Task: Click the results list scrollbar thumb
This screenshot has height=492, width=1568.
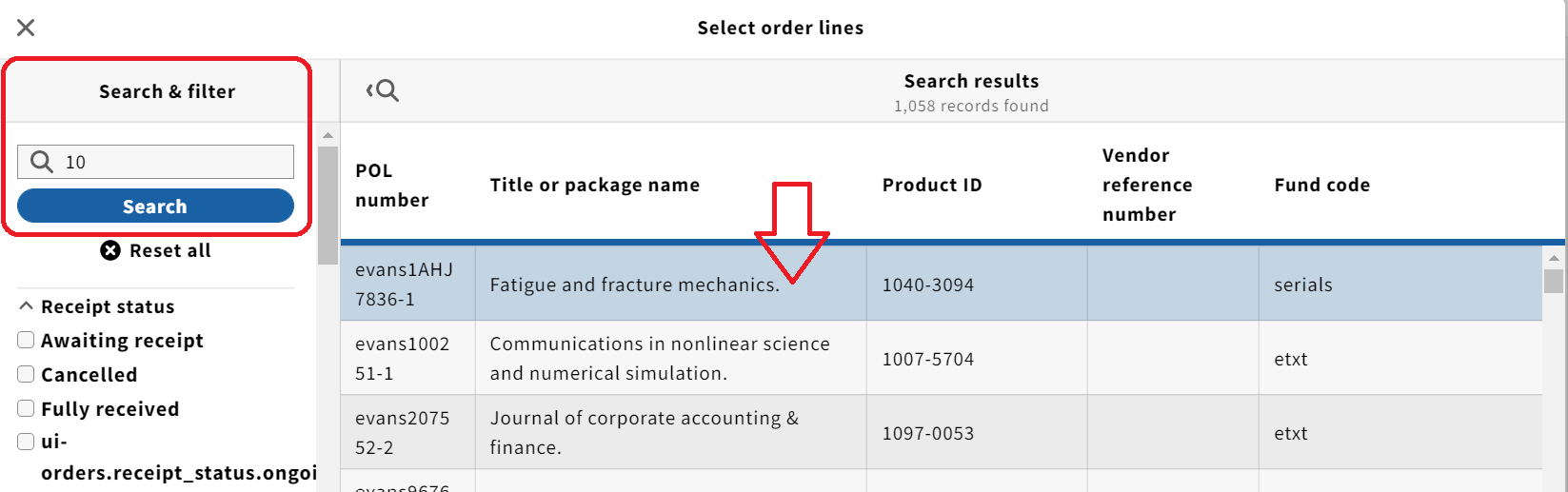Action: (x=1554, y=281)
